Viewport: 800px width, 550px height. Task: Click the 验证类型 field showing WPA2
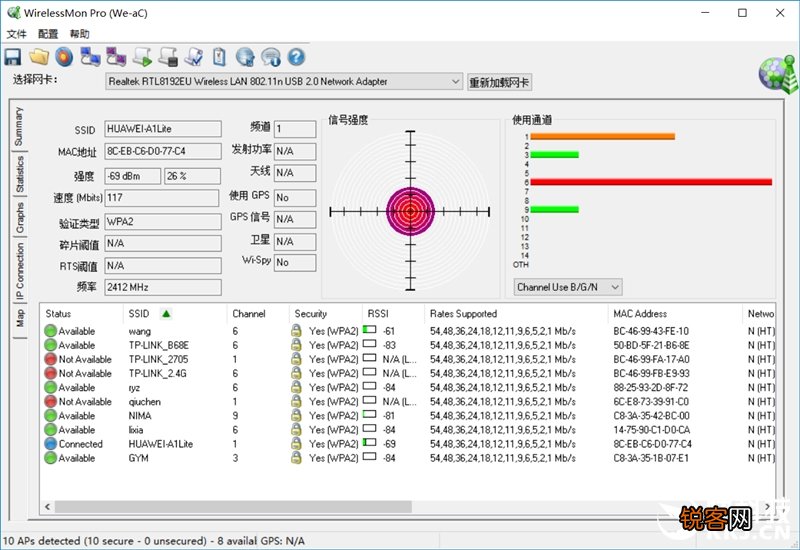163,222
